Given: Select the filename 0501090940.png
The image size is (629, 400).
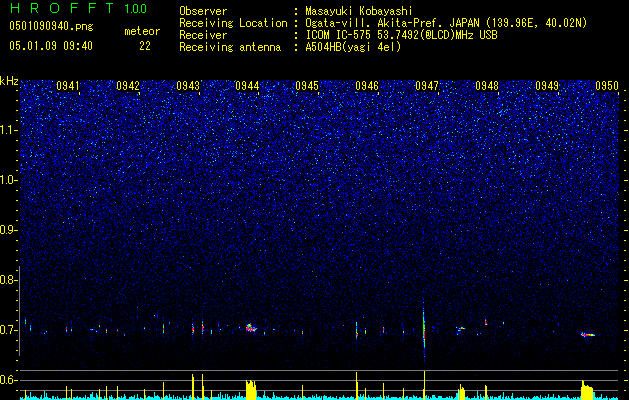Looking at the screenshot, I should point(51,27).
